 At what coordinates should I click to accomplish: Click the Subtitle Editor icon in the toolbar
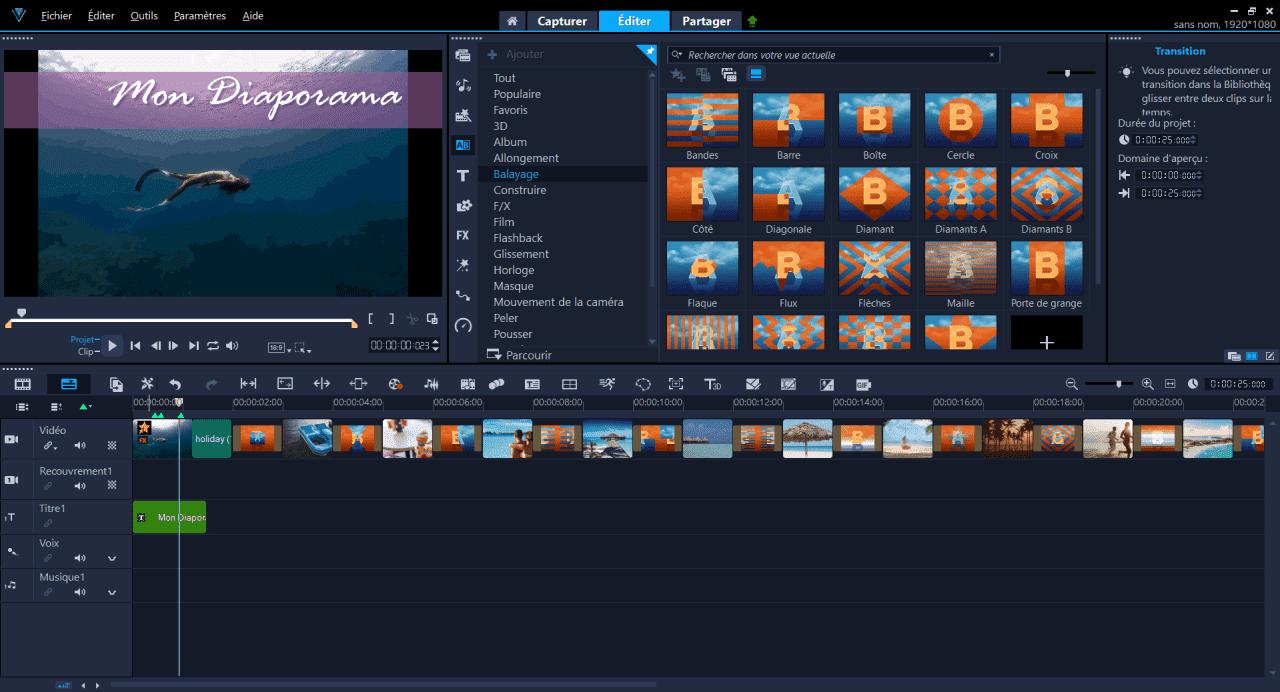[x=533, y=383]
